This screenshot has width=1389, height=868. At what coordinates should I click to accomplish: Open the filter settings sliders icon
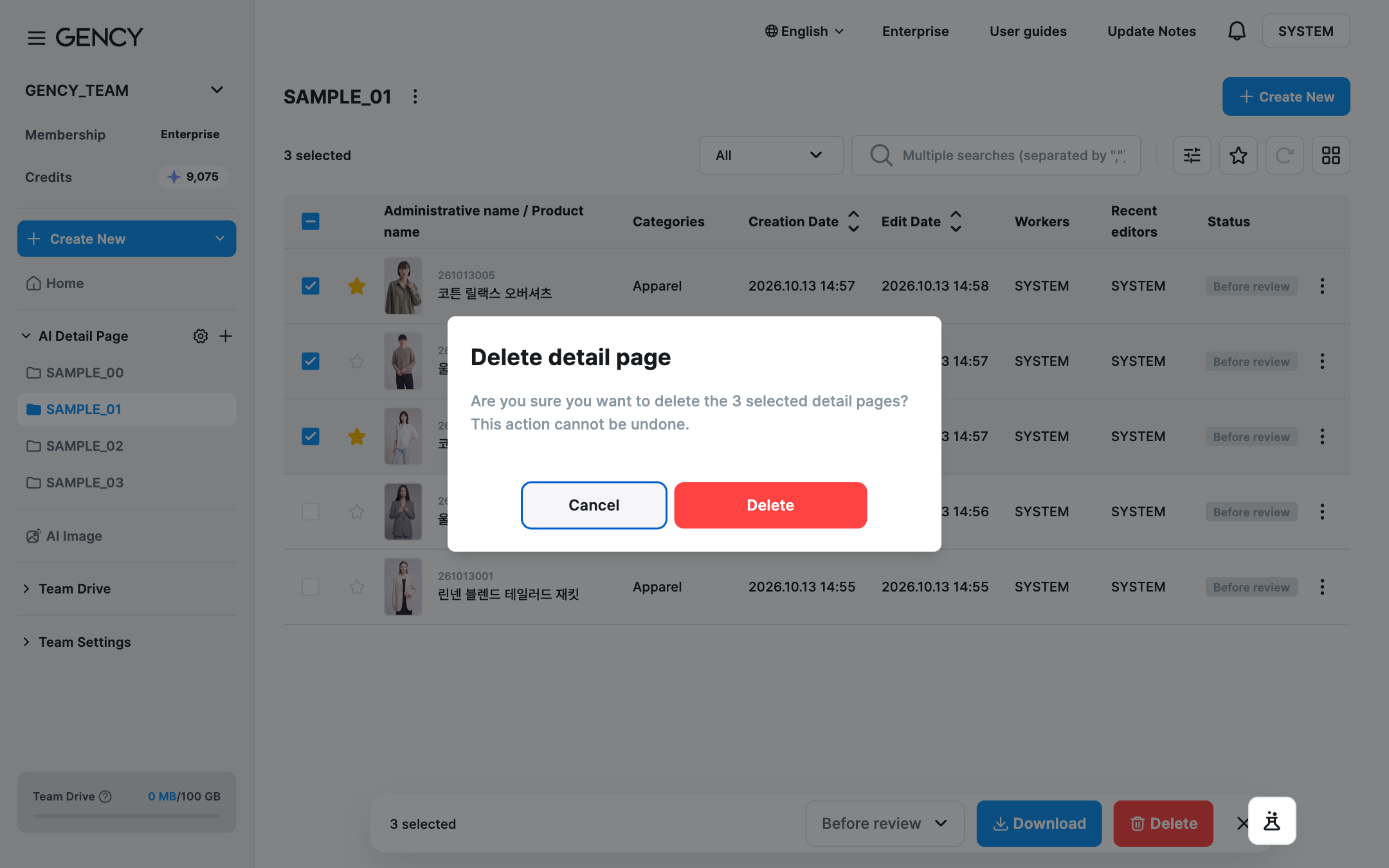1192,155
